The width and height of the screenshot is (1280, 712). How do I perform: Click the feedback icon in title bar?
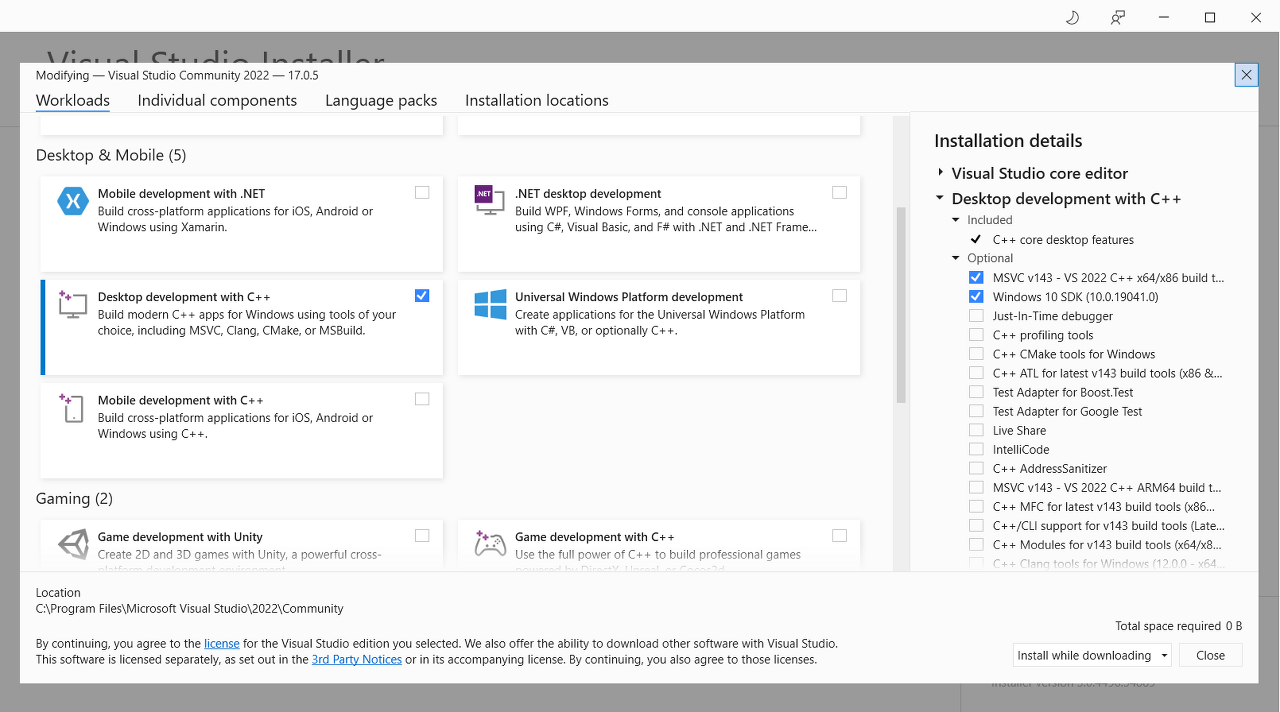tap(1118, 17)
